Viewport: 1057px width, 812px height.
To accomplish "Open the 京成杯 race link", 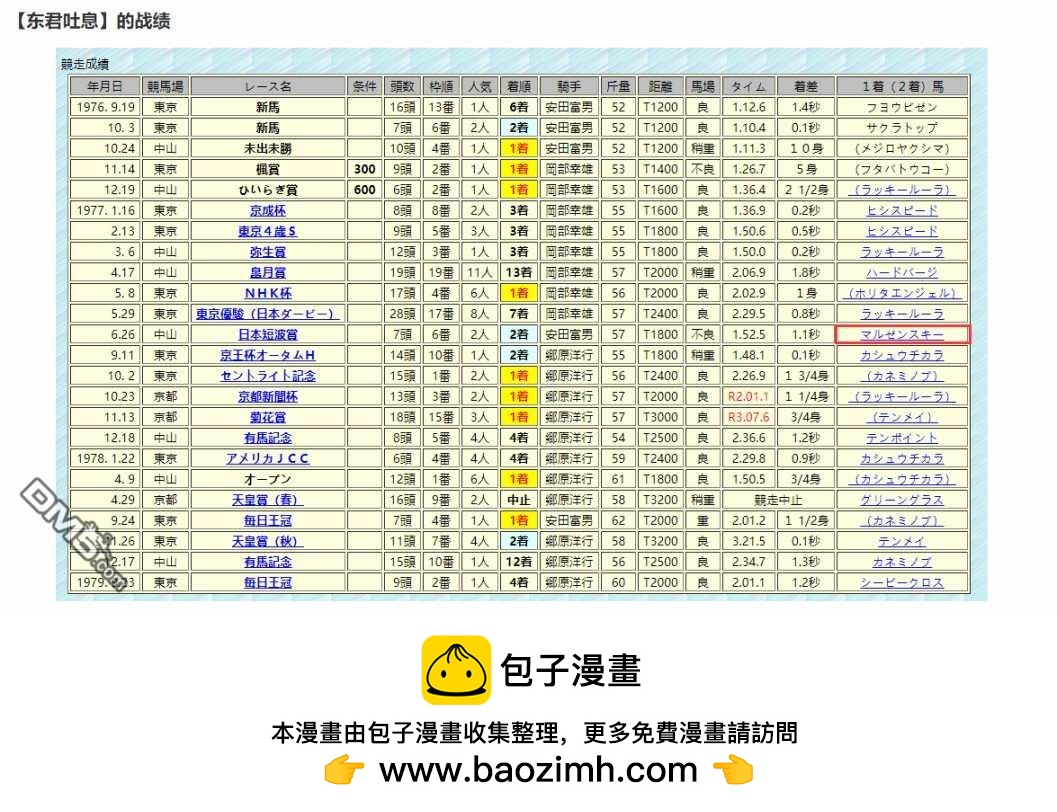I will [x=268, y=210].
